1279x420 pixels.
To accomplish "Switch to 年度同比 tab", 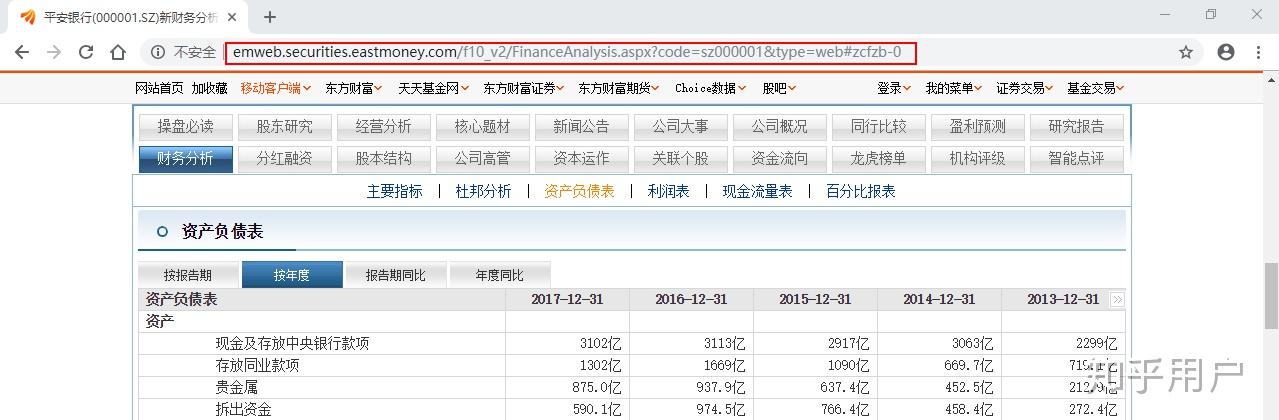I will pos(500,275).
